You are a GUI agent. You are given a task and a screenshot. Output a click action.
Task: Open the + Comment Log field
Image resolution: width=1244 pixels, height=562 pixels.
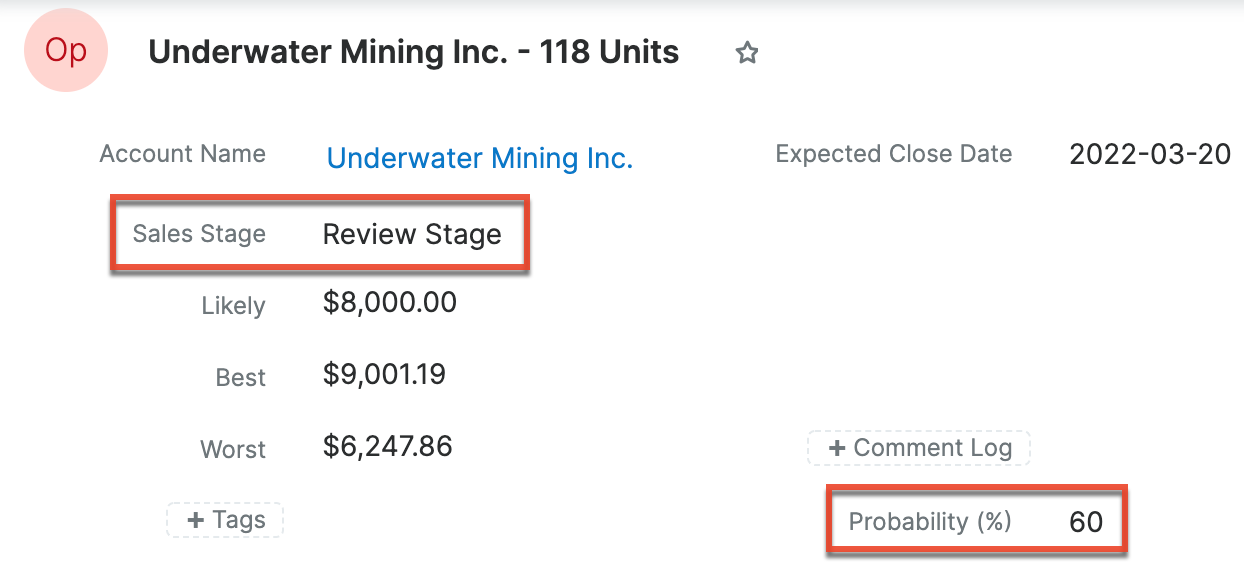point(919,448)
